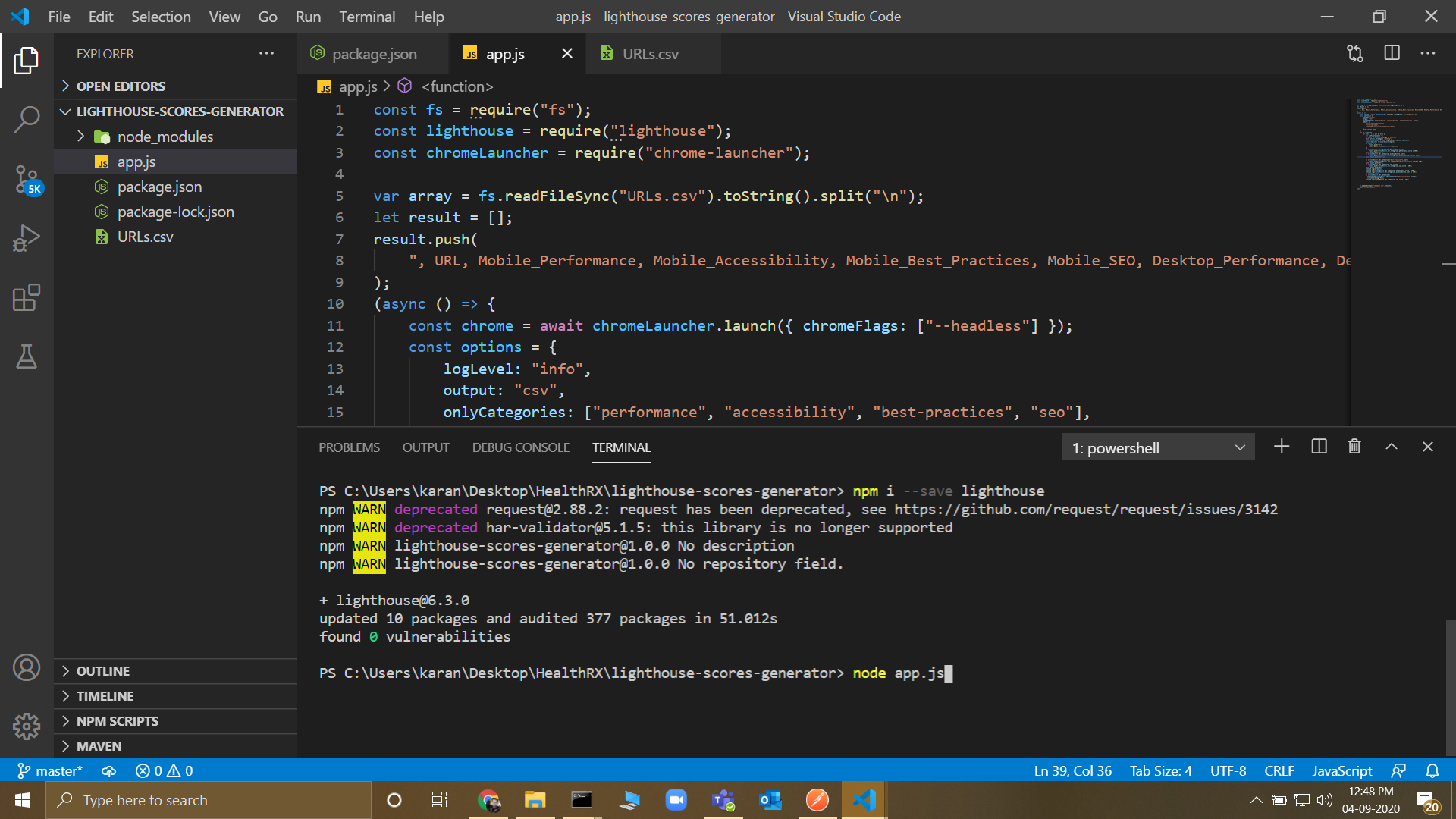Screen dimensions: 1456x819
Task: Click the Open Changes compare icon
Action: pos(1355,53)
